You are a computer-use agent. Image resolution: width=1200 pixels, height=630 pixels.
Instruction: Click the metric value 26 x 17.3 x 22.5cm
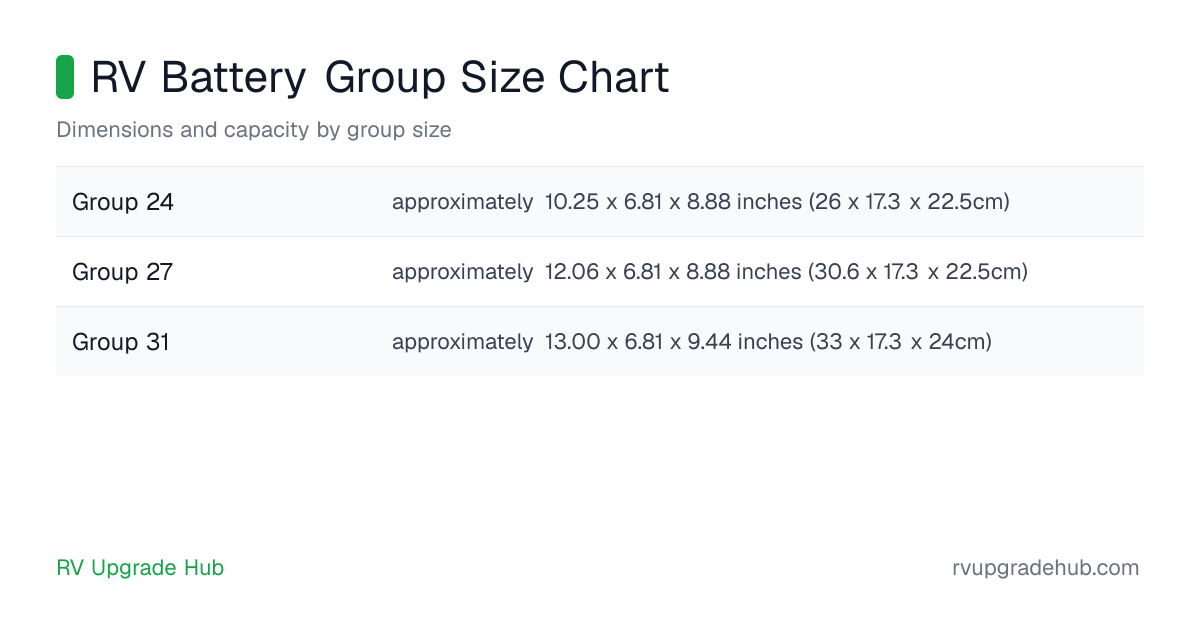click(910, 202)
